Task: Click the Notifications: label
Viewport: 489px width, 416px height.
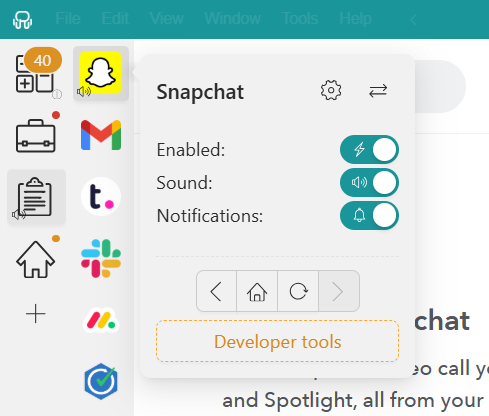Action: [210, 216]
